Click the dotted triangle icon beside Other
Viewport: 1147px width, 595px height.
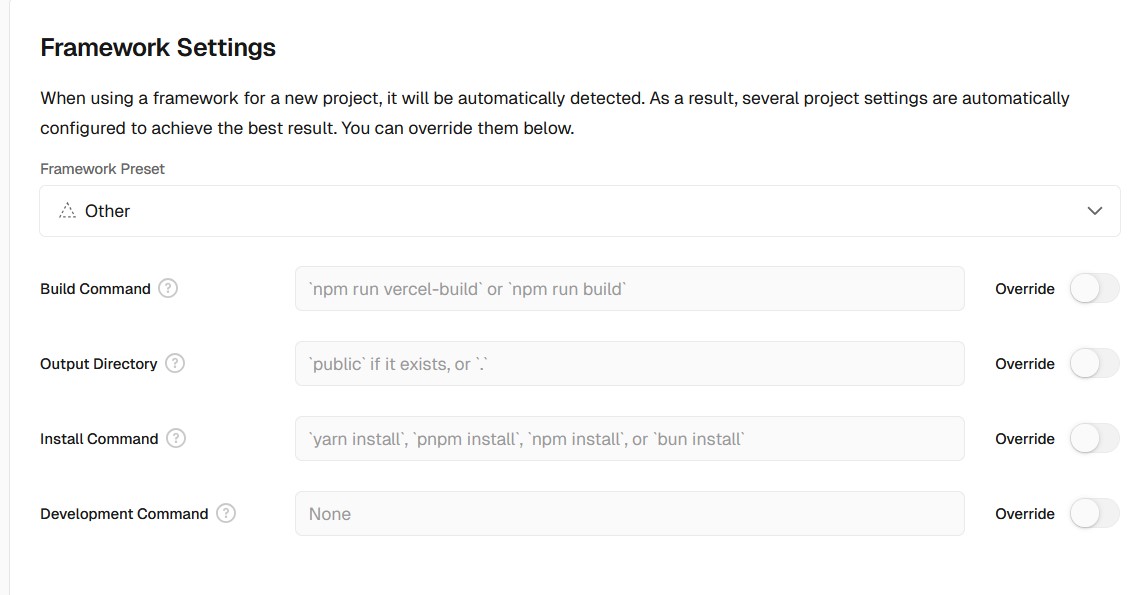coord(67,211)
